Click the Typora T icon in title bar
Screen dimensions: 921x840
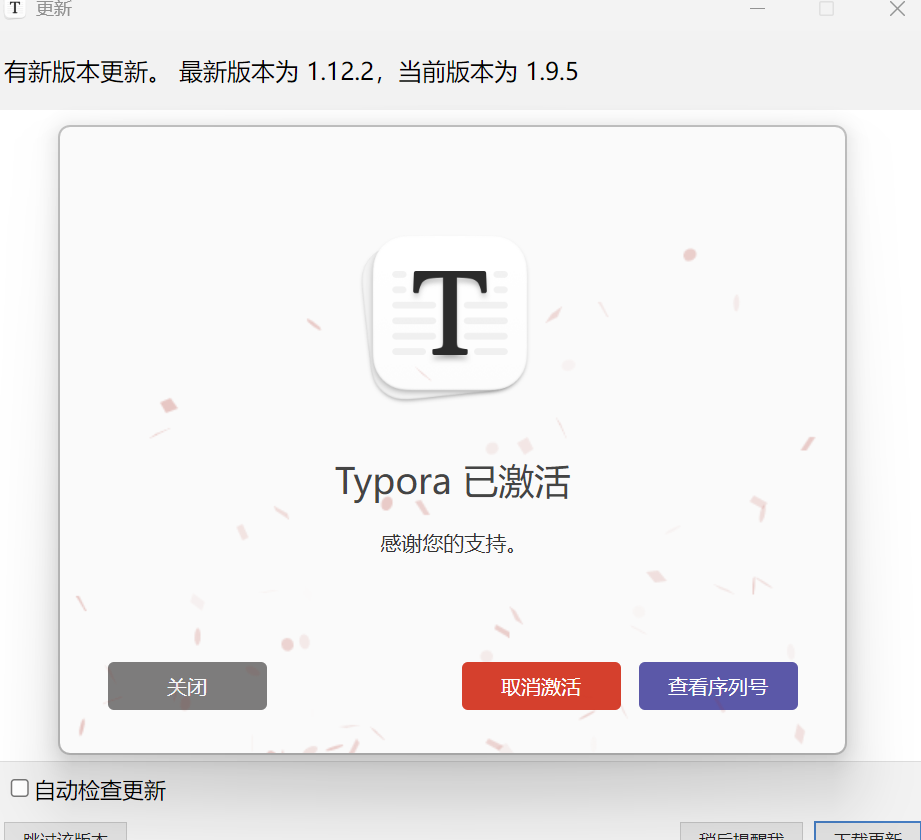(15, 8)
